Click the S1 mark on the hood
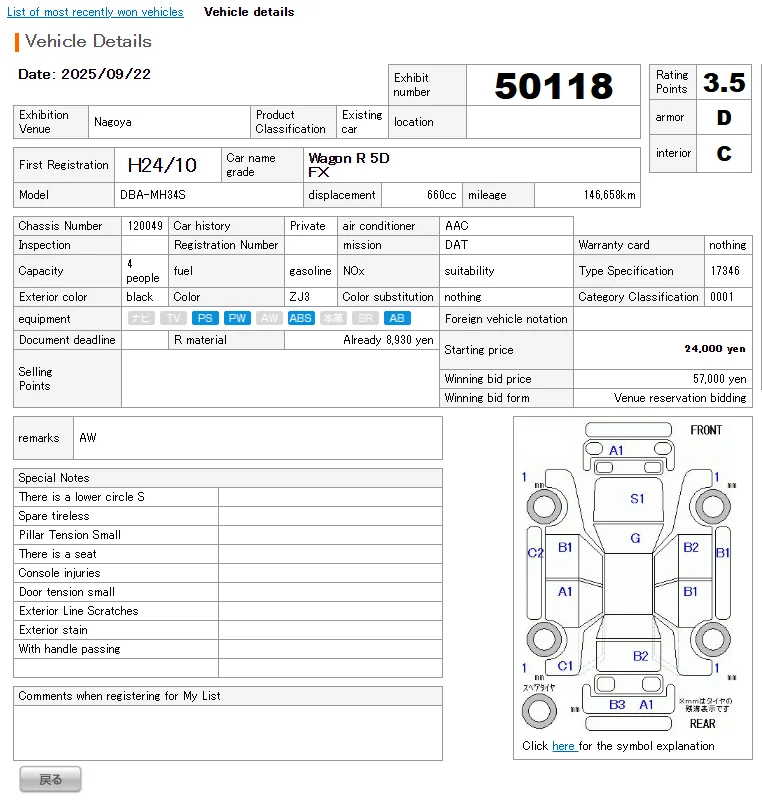762x802 pixels. coord(637,498)
